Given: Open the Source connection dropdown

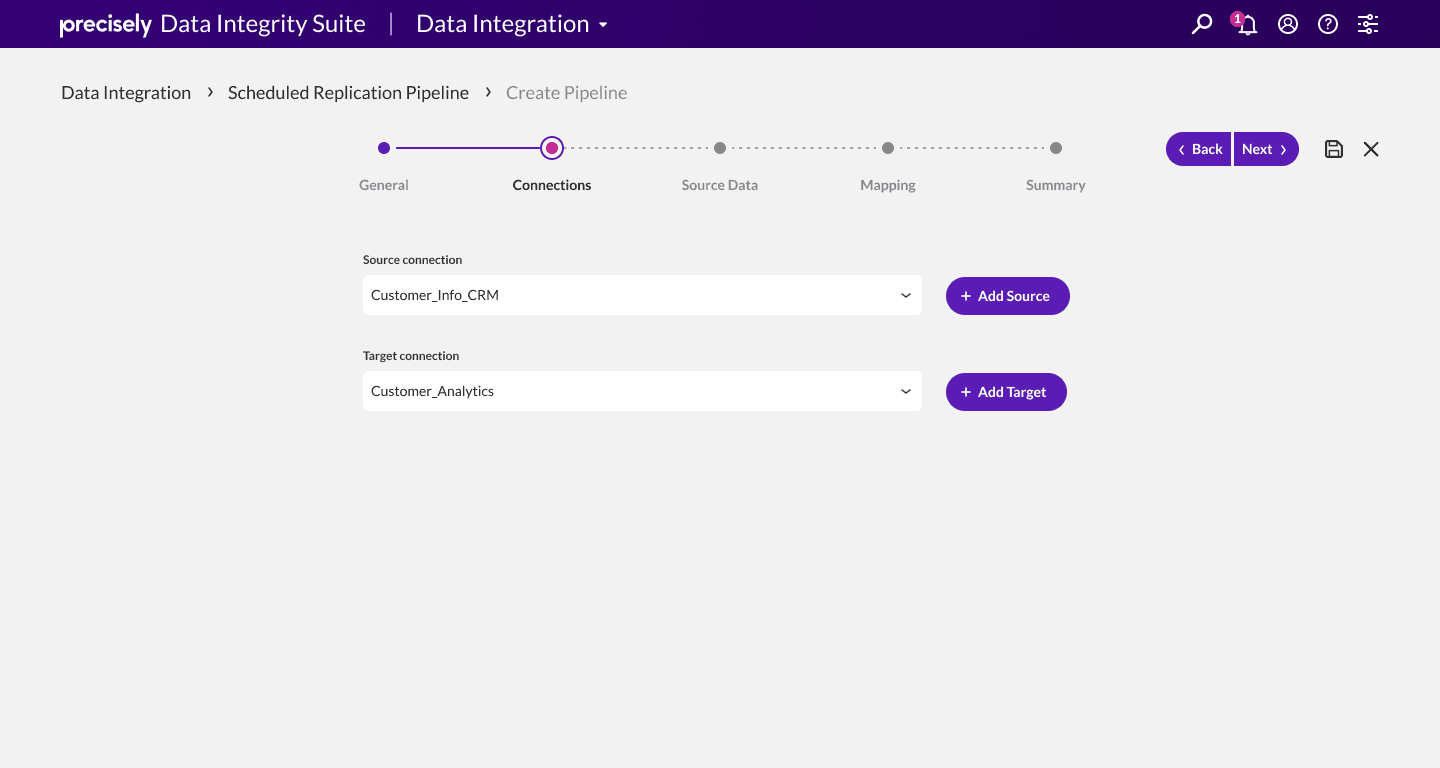Looking at the screenshot, I should pyautogui.click(x=642, y=295).
